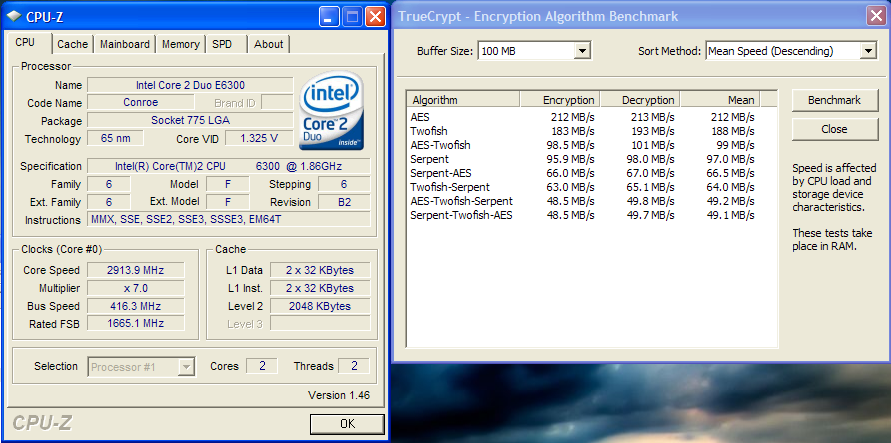The height and width of the screenshot is (443, 891).
Task: Click the Cores count field
Action: pos(262,366)
